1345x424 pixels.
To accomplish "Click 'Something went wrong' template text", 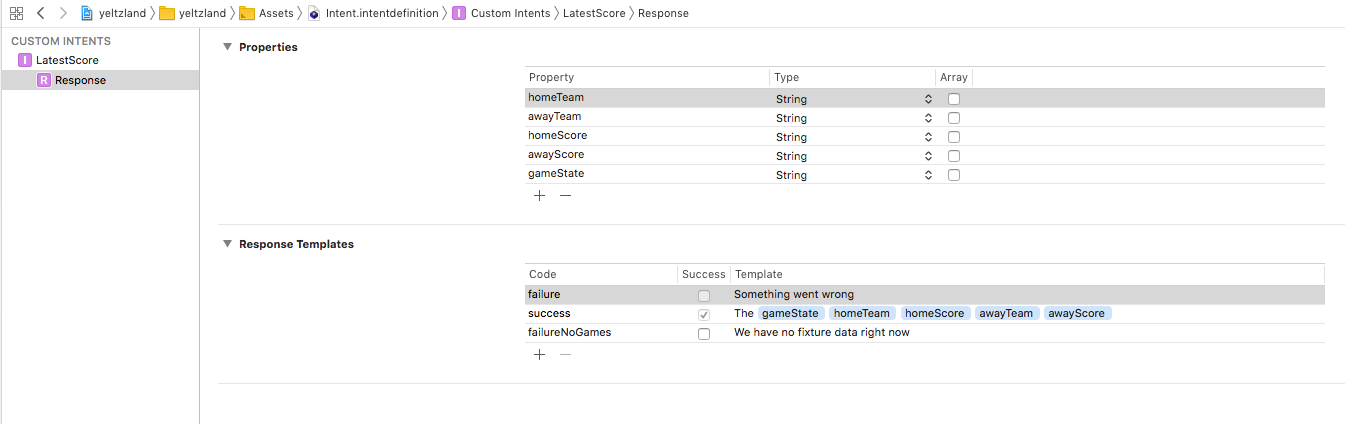I will click(x=794, y=295).
